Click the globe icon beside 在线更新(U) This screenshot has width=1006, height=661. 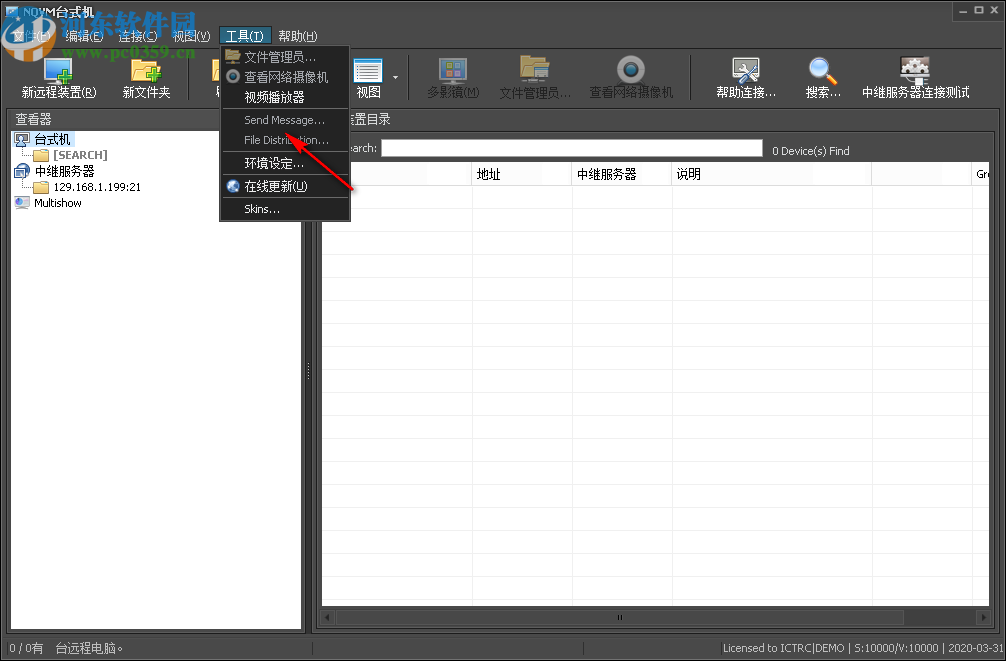[233, 186]
